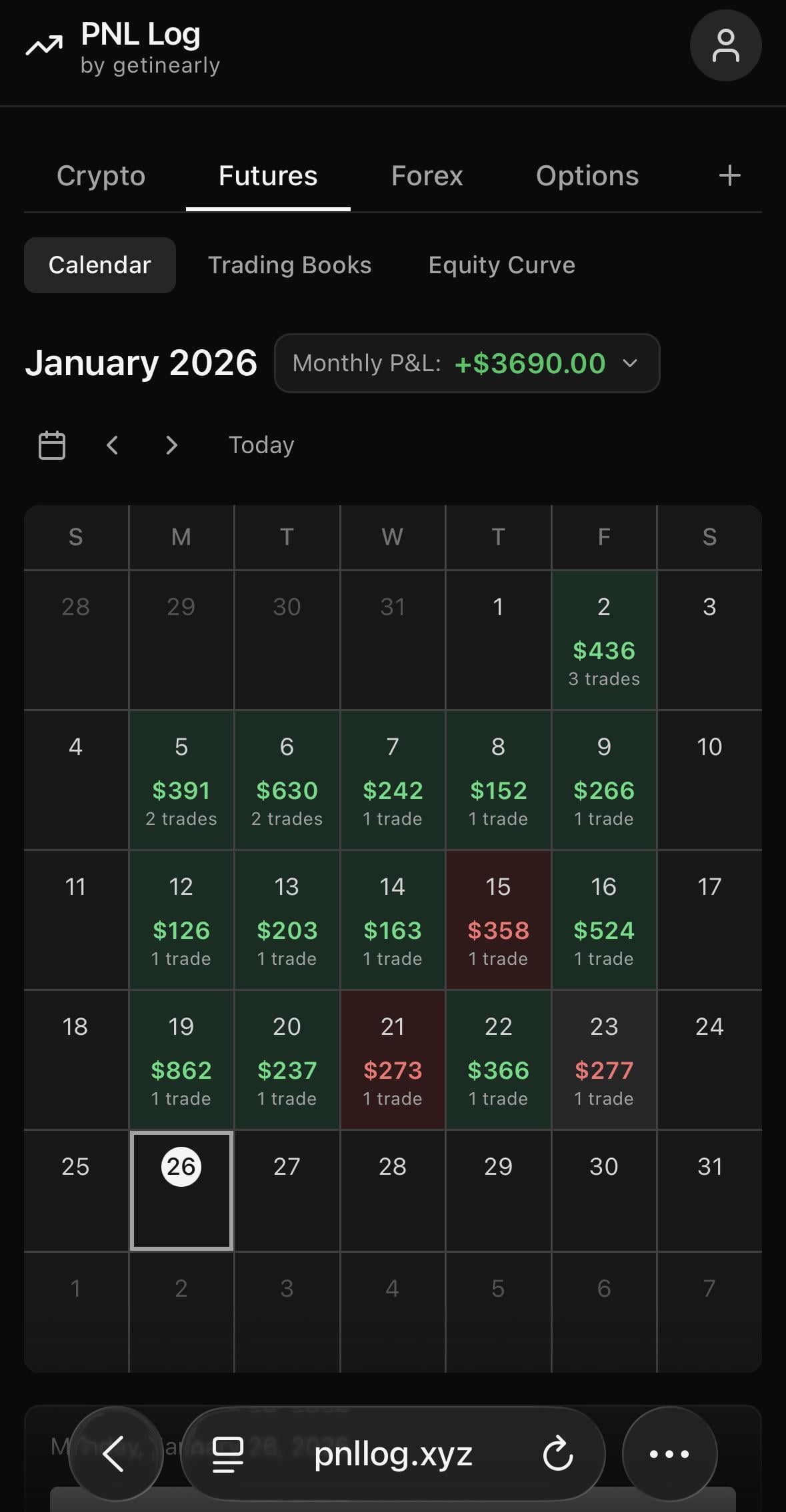This screenshot has height=1512, width=786.
Task: Select the Forex tab
Action: point(427,176)
